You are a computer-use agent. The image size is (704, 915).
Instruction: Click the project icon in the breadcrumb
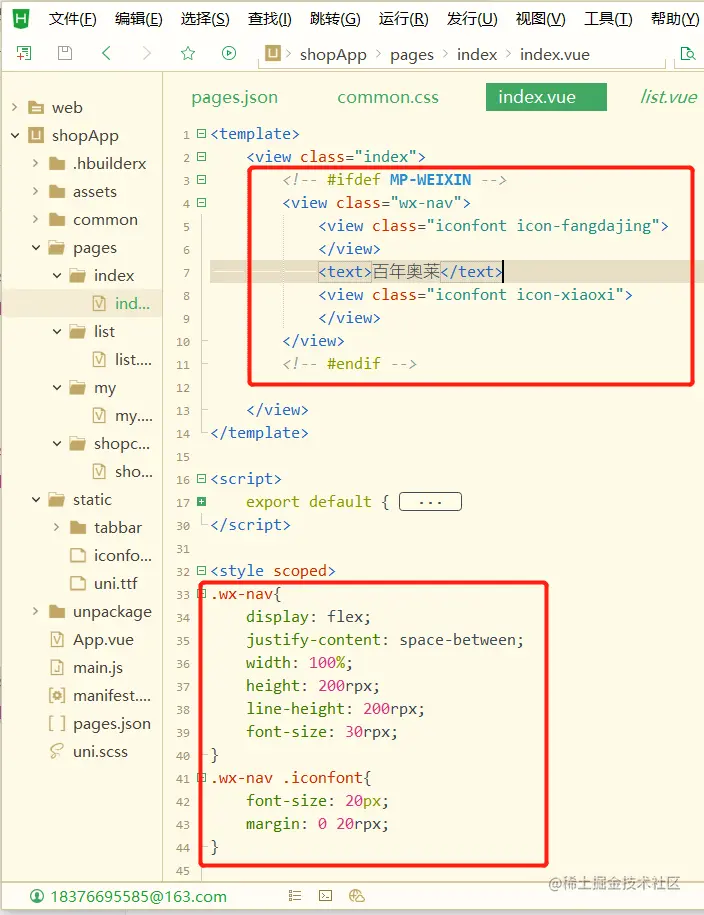point(273,54)
